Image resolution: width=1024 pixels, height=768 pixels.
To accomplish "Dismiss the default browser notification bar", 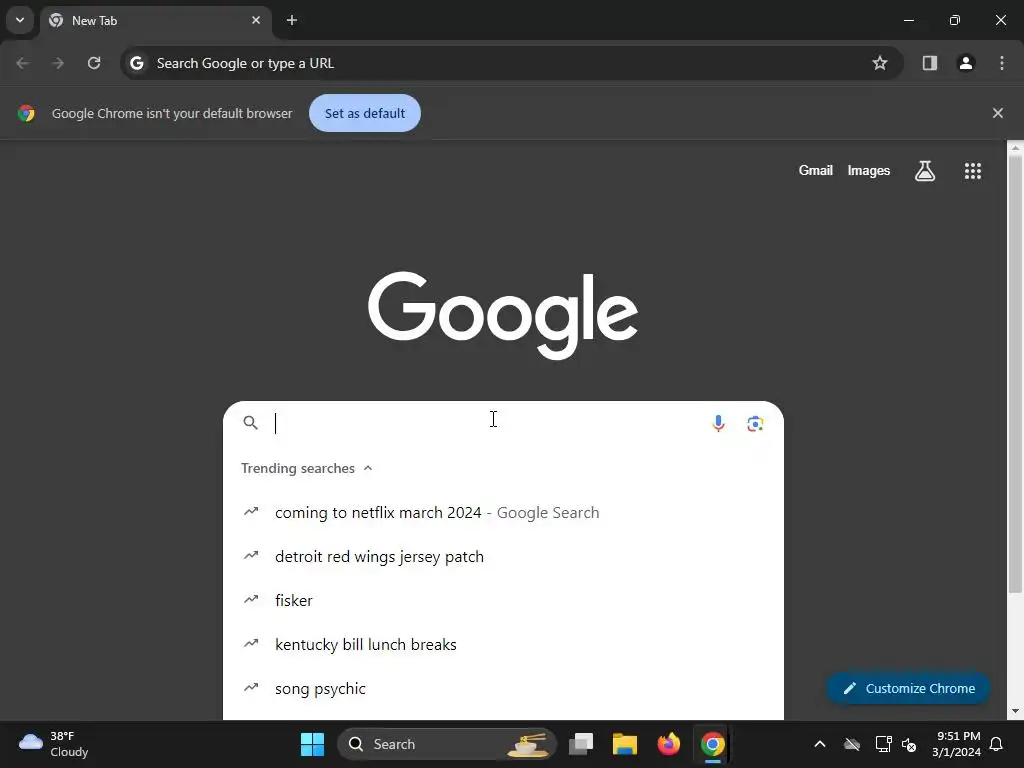I will click(x=997, y=113).
